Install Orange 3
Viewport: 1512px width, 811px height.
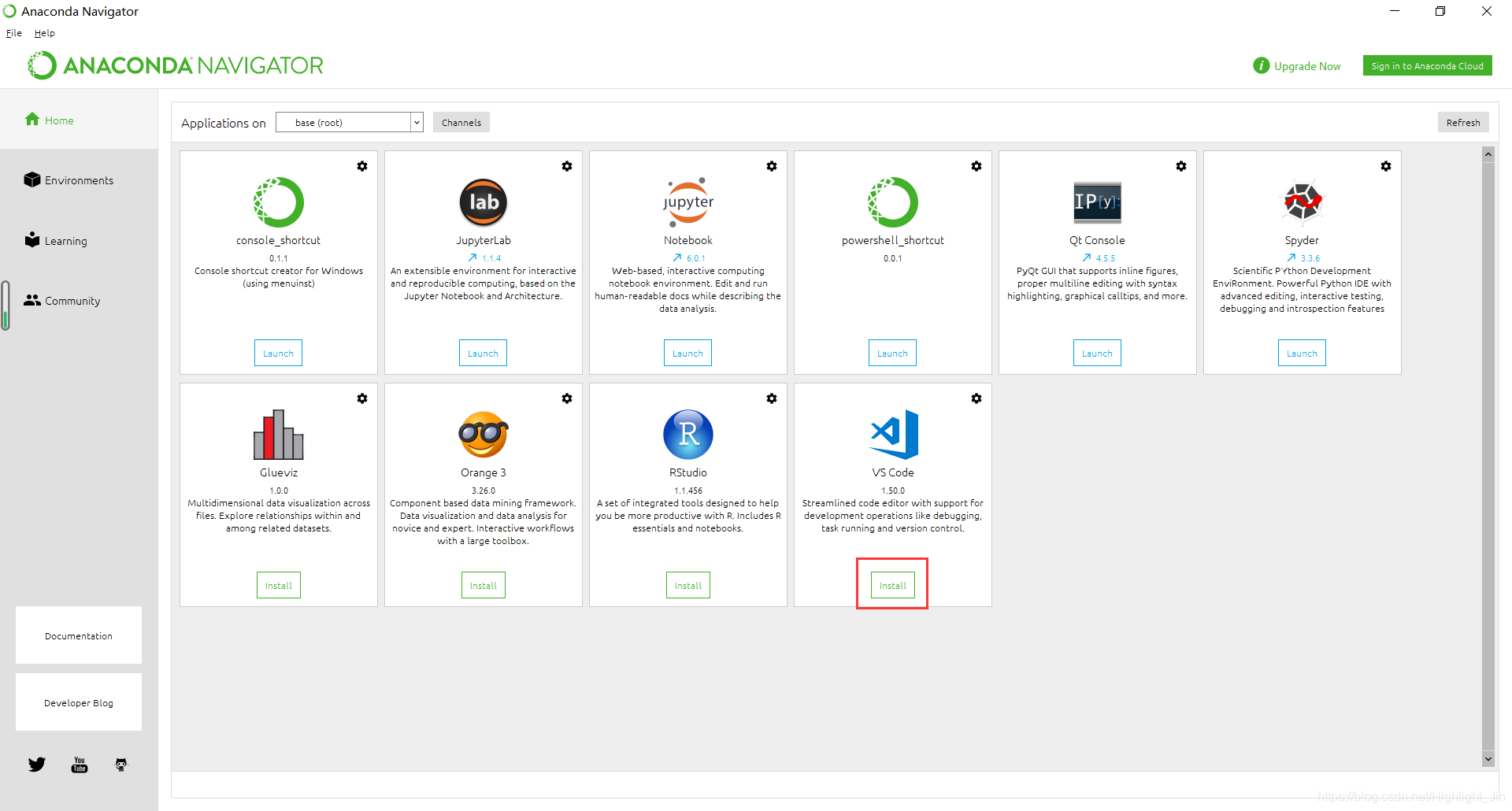click(x=484, y=585)
